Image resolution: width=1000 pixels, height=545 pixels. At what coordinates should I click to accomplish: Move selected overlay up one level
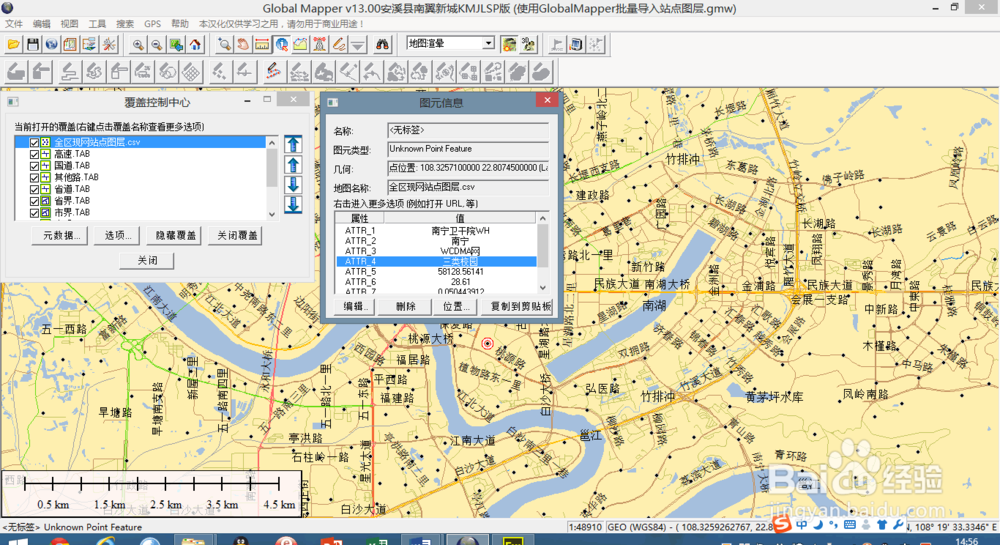(x=293, y=164)
